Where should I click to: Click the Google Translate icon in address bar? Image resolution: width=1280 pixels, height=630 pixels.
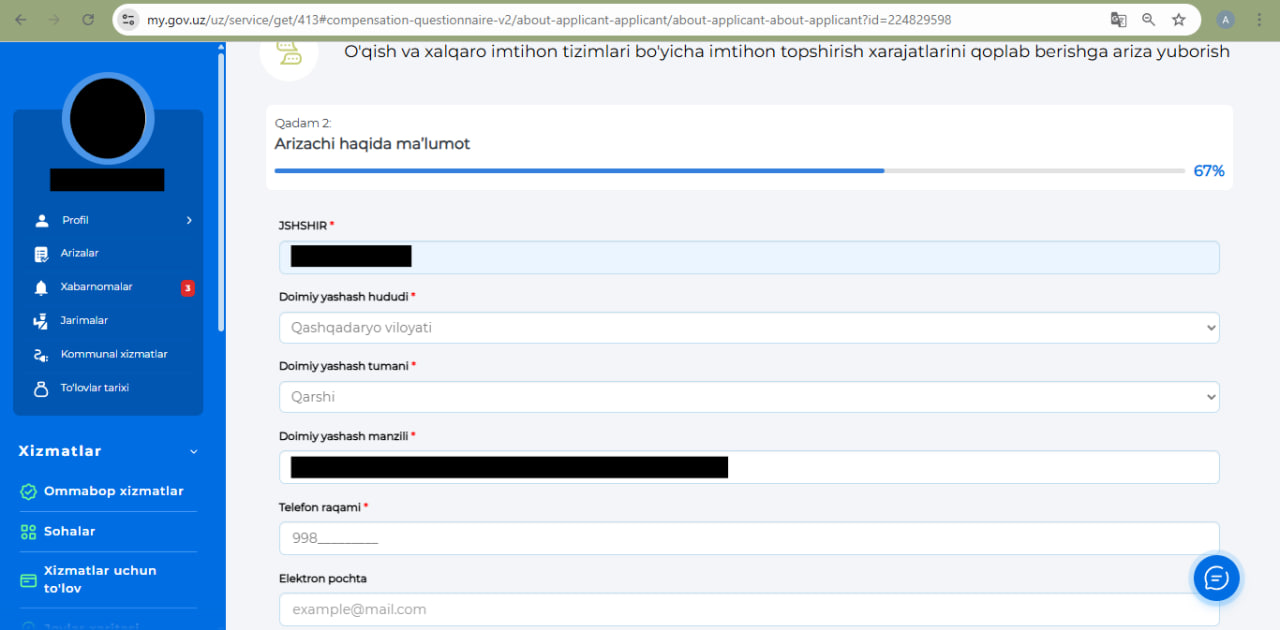tap(1118, 20)
